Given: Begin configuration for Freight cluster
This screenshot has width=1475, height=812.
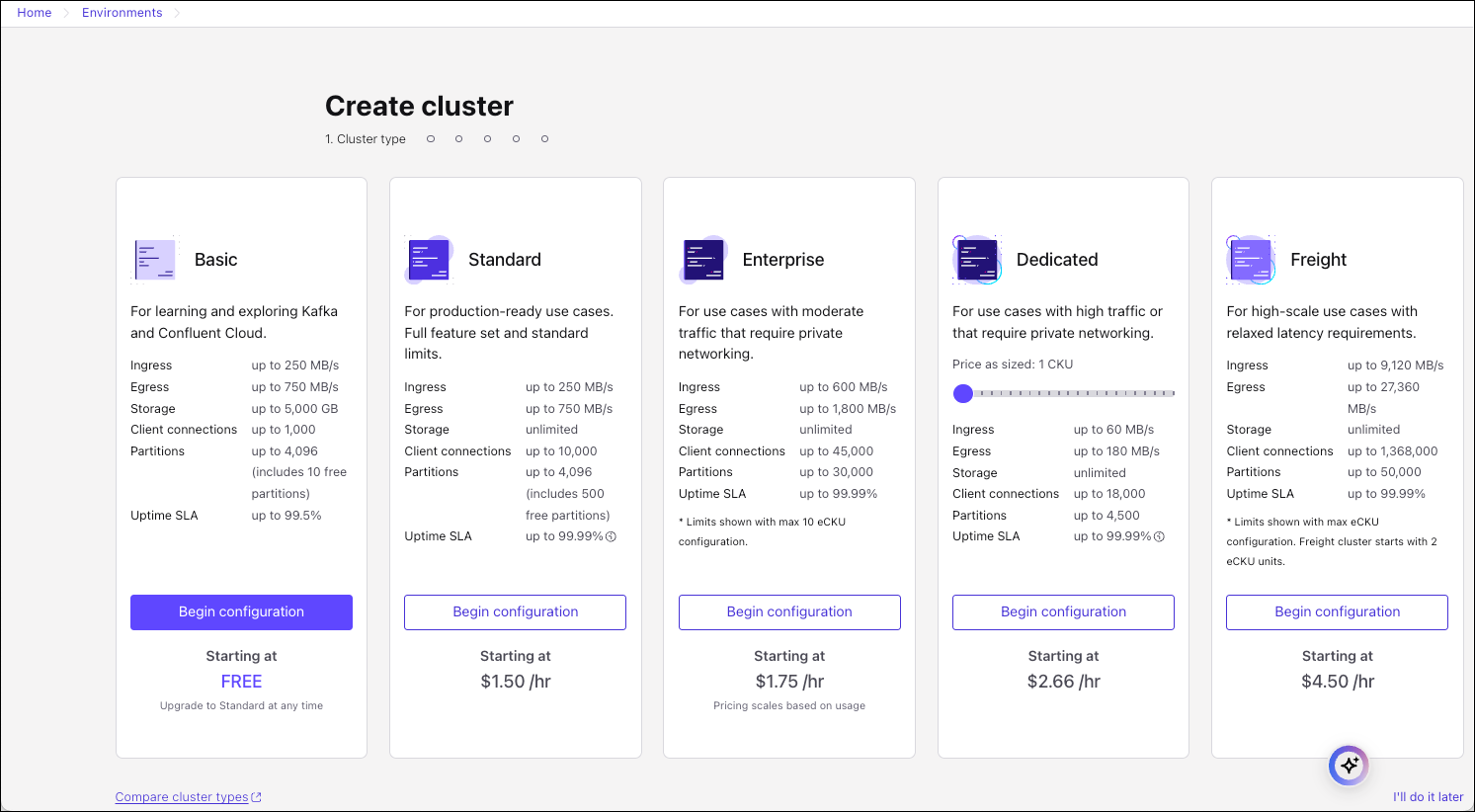Looking at the screenshot, I should [x=1337, y=612].
